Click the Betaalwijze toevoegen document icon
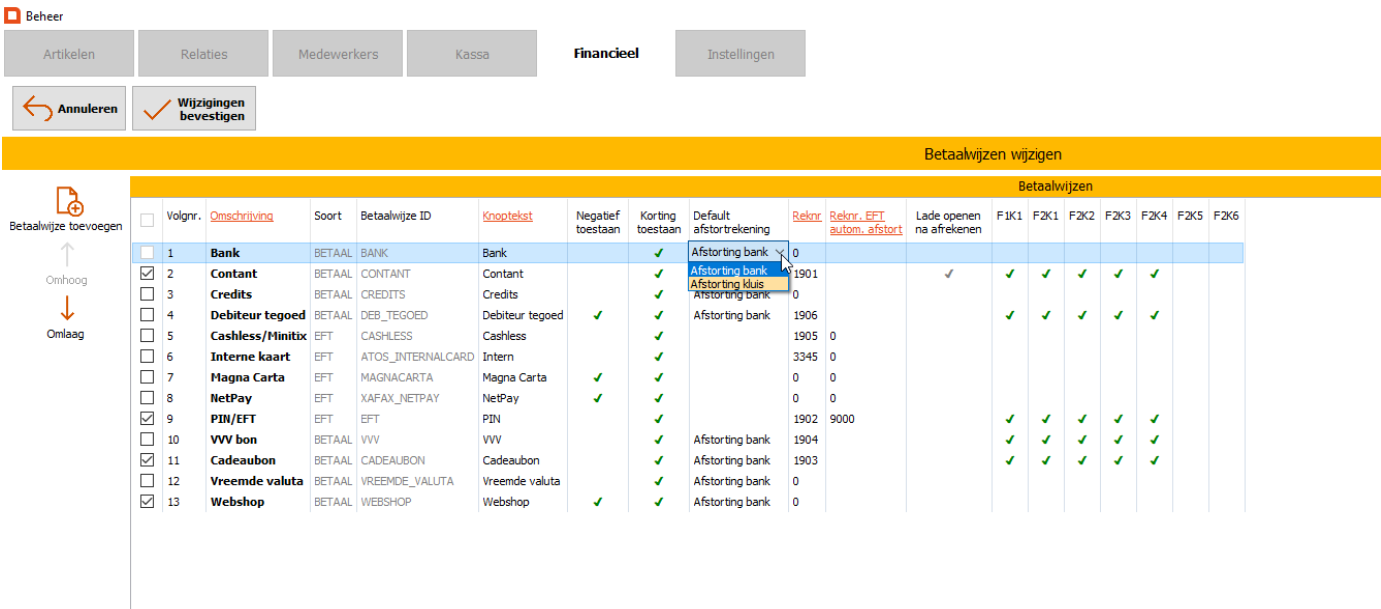Viewport: 1381px width, 609px height. point(69,201)
